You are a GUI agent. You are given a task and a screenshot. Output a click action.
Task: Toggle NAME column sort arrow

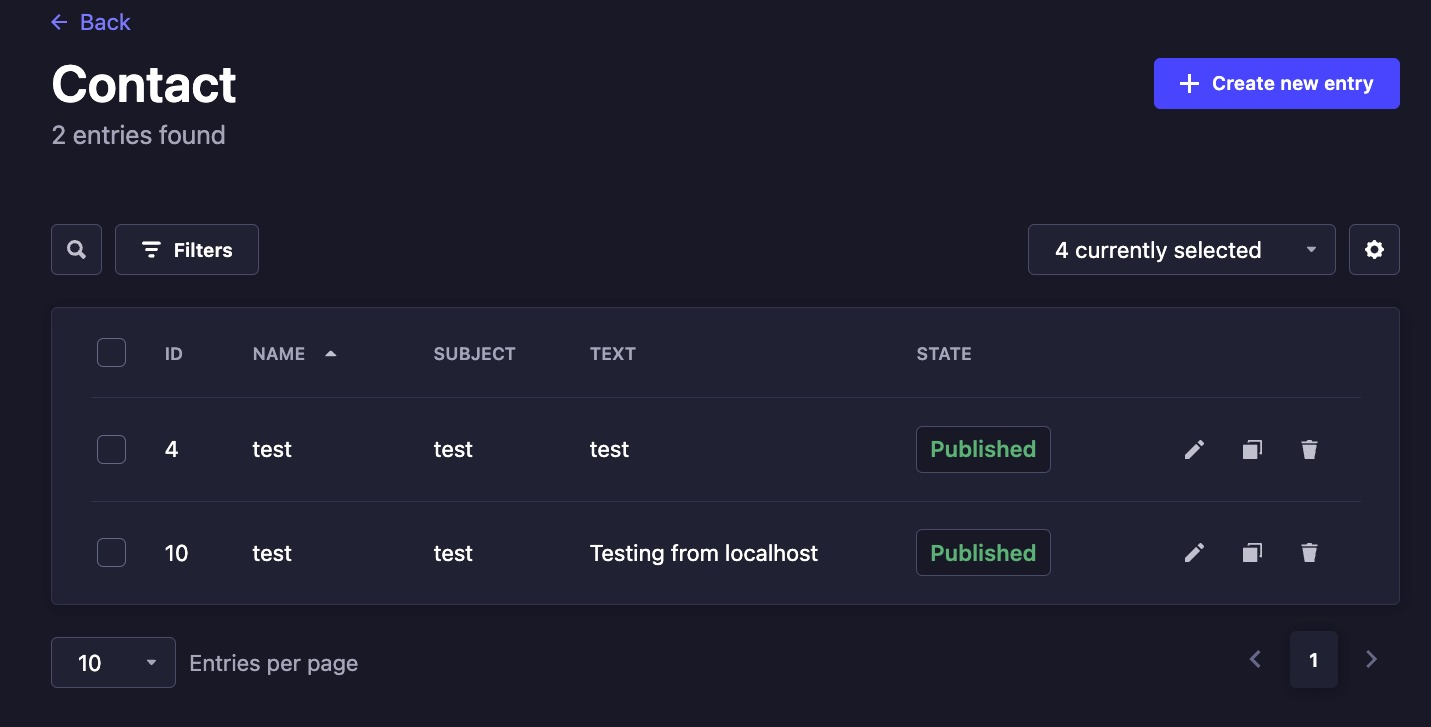point(331,353)
